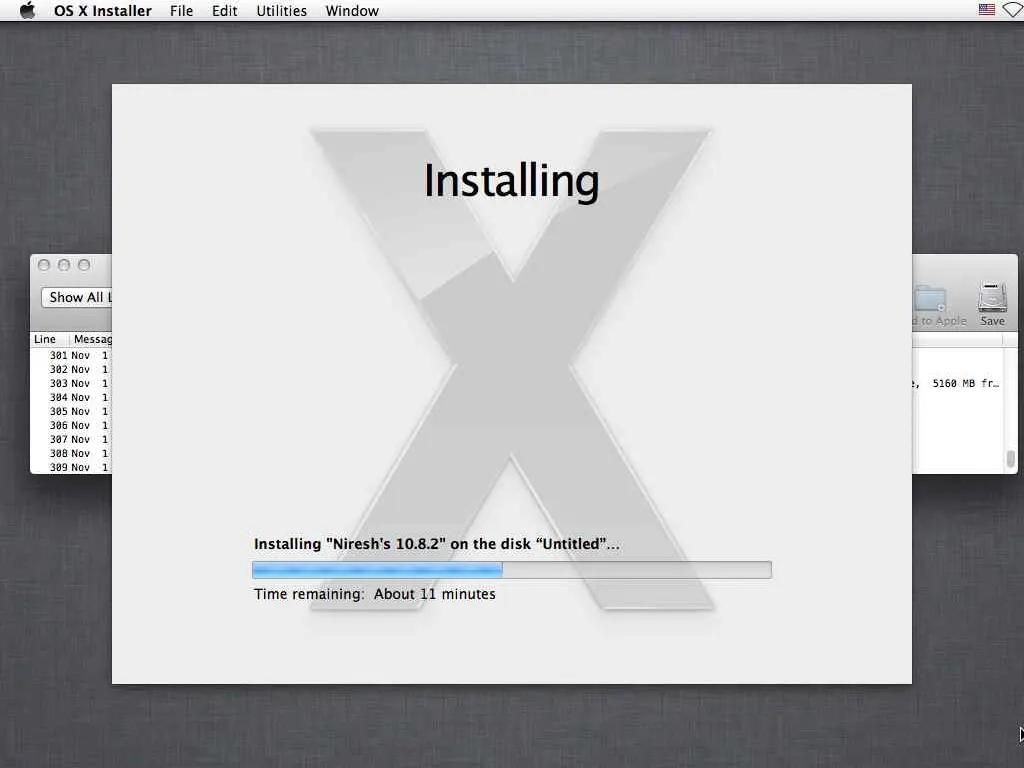Select log line 306
The height and width of the screenshot is (768, 1024).
(x=71, y=425)
